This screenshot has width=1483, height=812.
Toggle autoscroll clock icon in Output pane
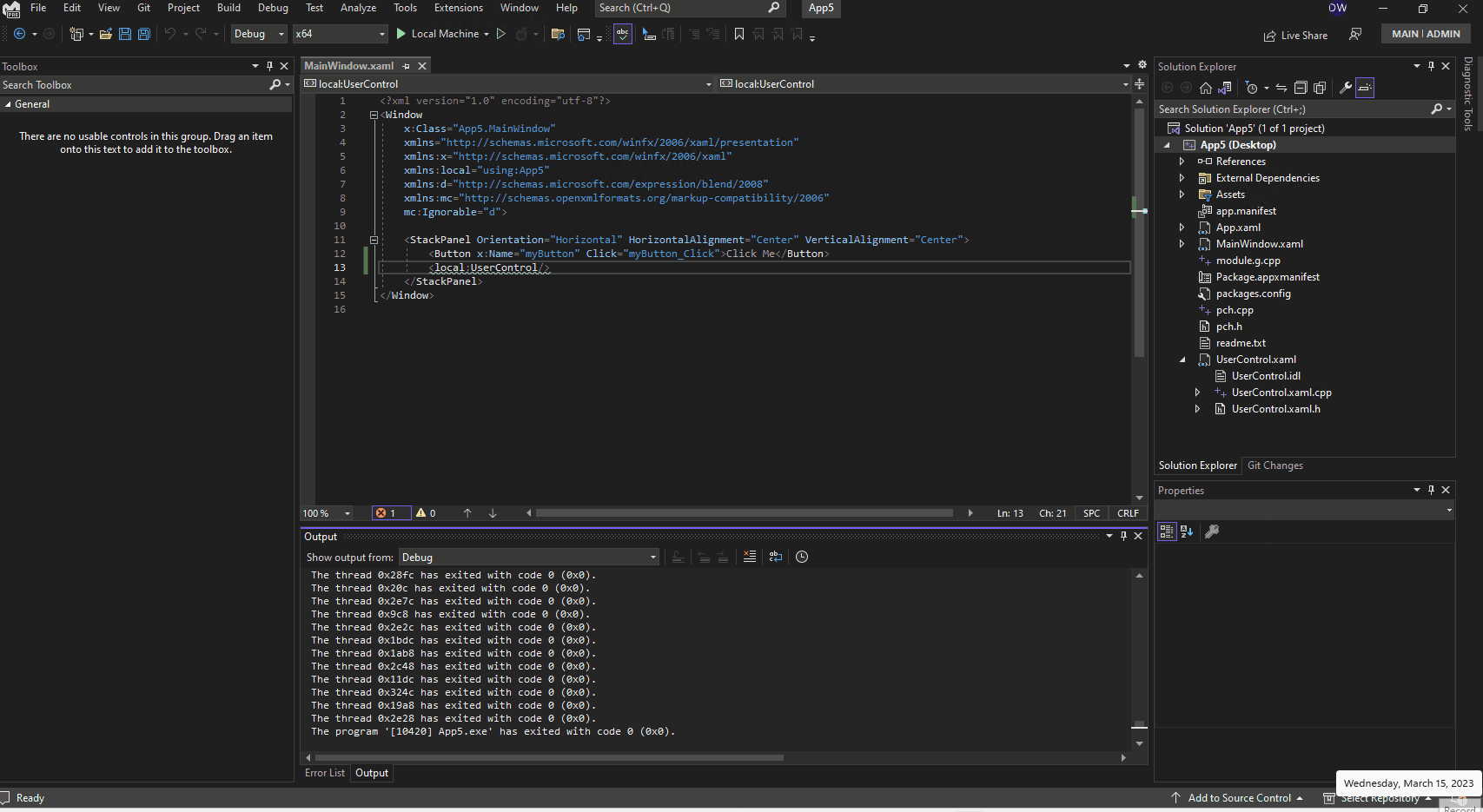tap(801, 557)
